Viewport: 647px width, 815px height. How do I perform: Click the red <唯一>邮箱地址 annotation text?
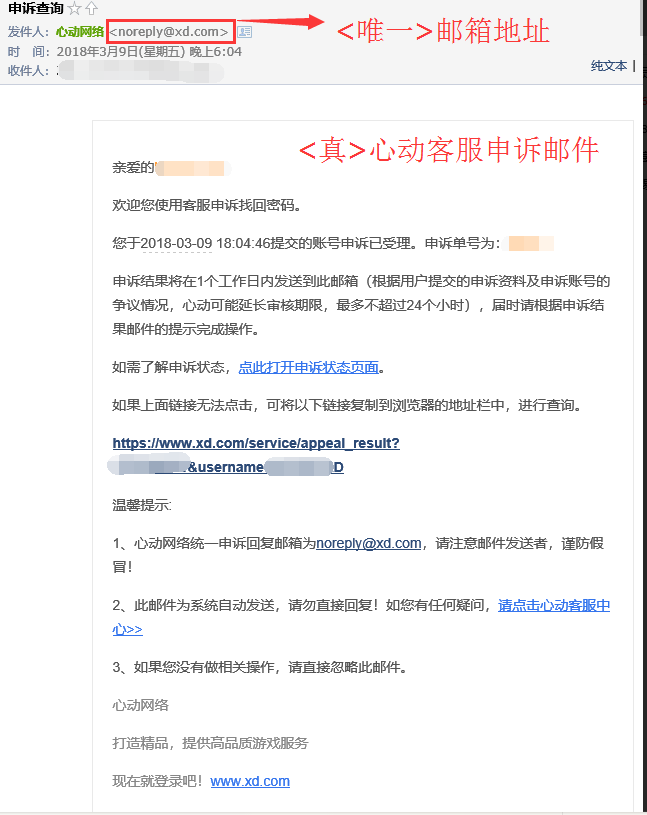pos(442,30)
